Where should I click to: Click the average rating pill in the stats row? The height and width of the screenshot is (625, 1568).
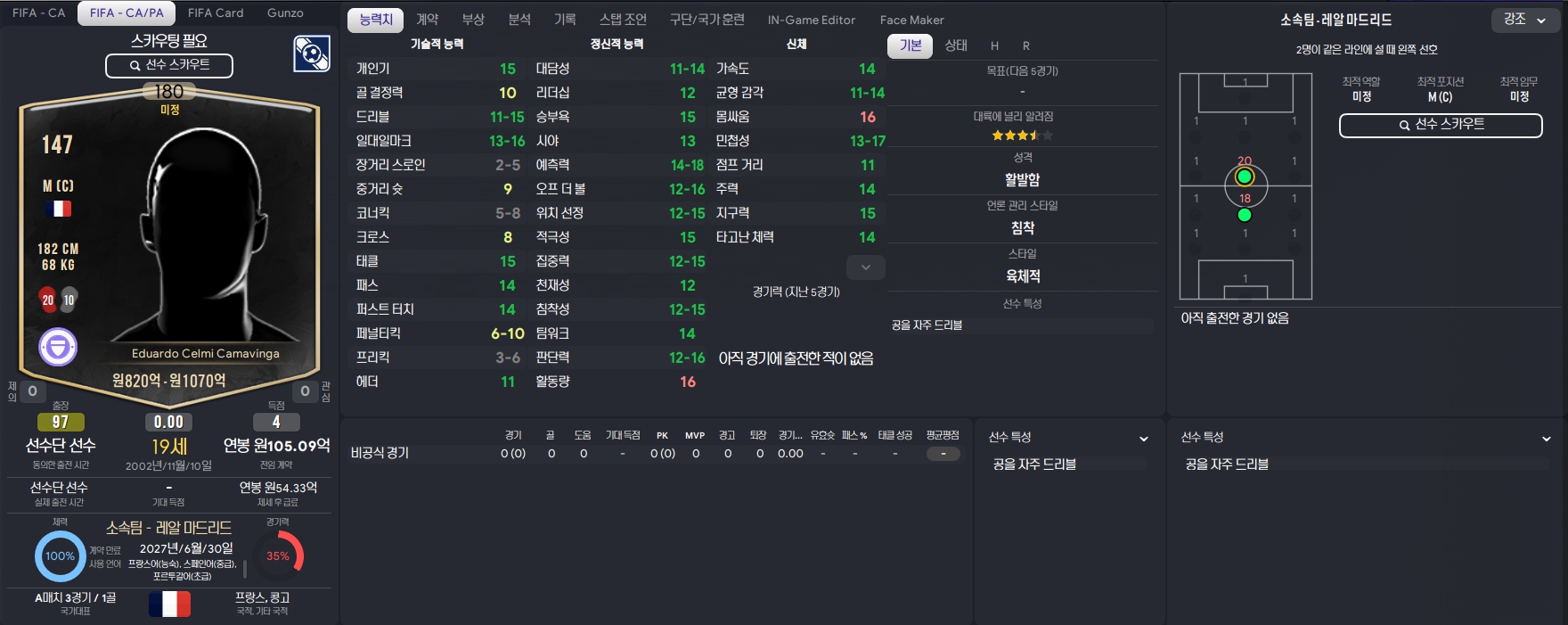click(943, 454)
